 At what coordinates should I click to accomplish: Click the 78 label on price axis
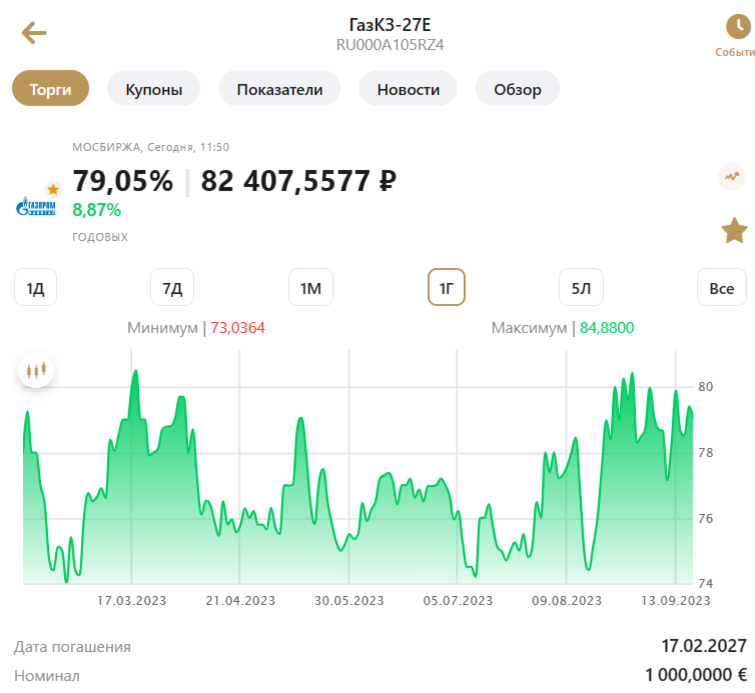coord(705,453)
